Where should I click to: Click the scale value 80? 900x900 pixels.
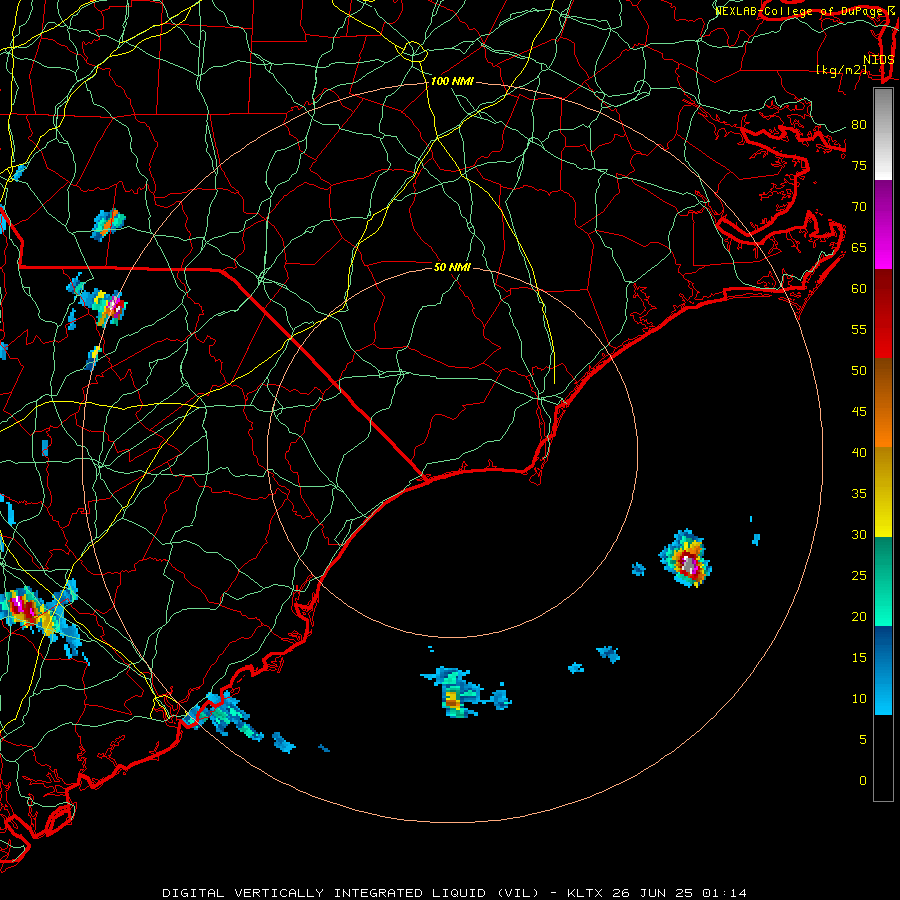click(859, 125)
